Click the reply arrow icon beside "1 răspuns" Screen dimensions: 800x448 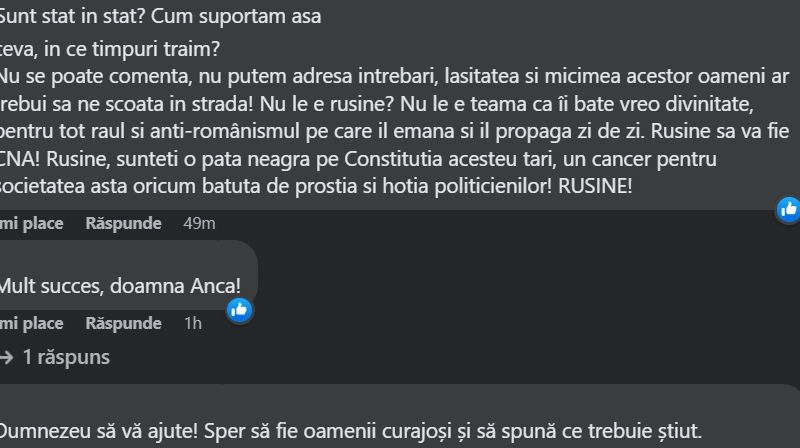pos(7,356)
